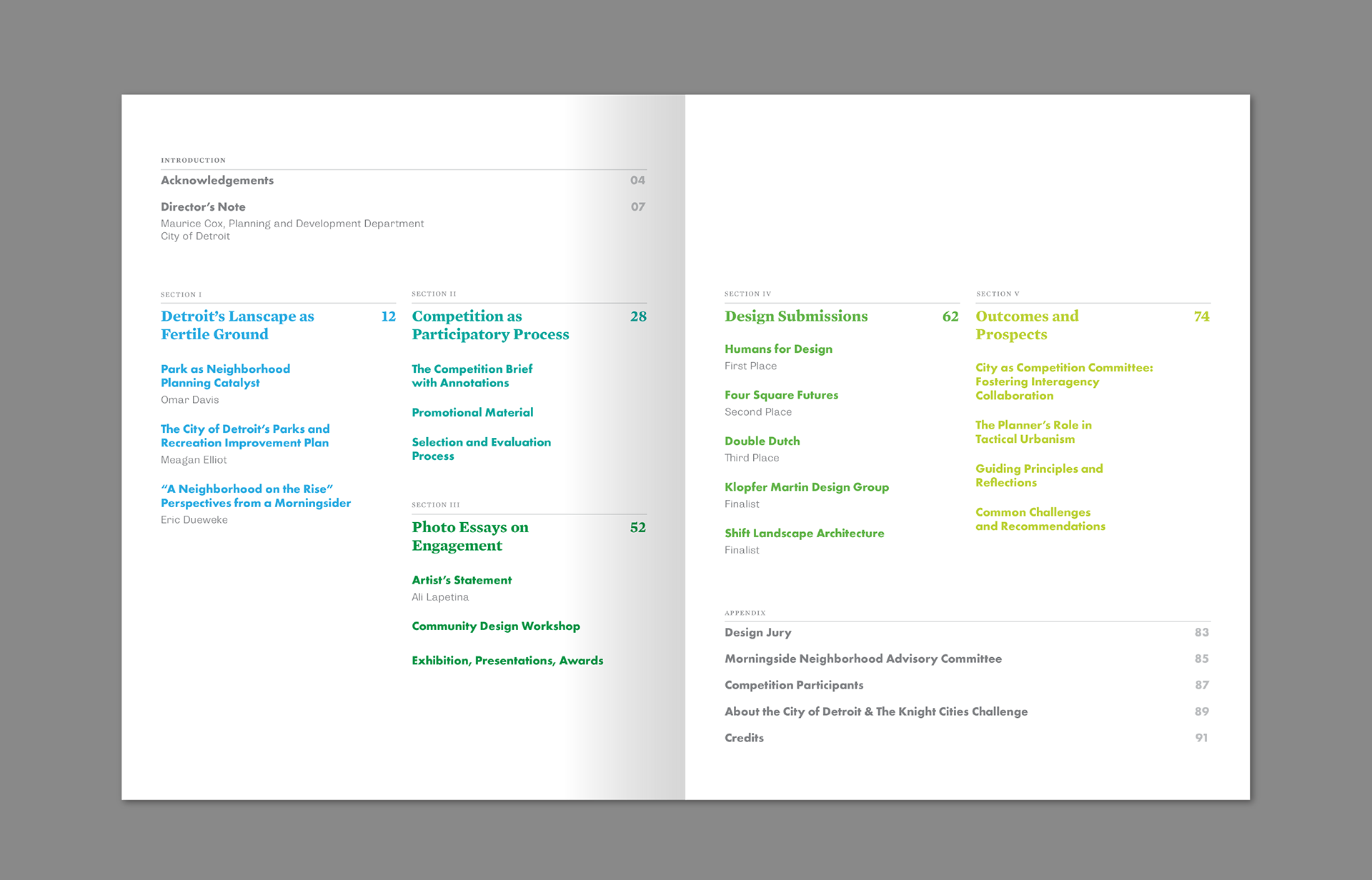Click 'Guiding Principles and Reflections'
The height and width of the screenshot is (880, 1372).
coord(1039,476)
